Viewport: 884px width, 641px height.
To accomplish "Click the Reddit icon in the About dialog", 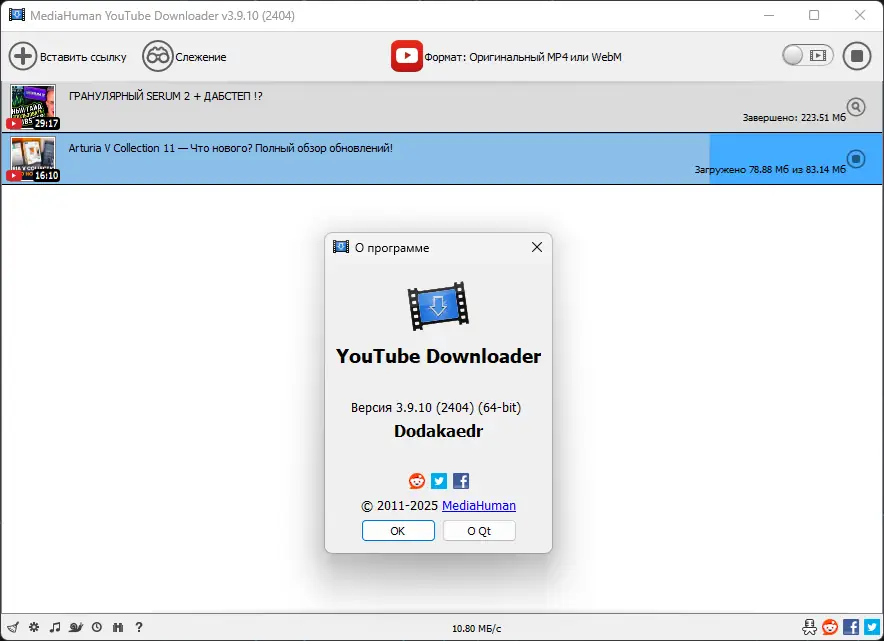I will tap(417, 481).
